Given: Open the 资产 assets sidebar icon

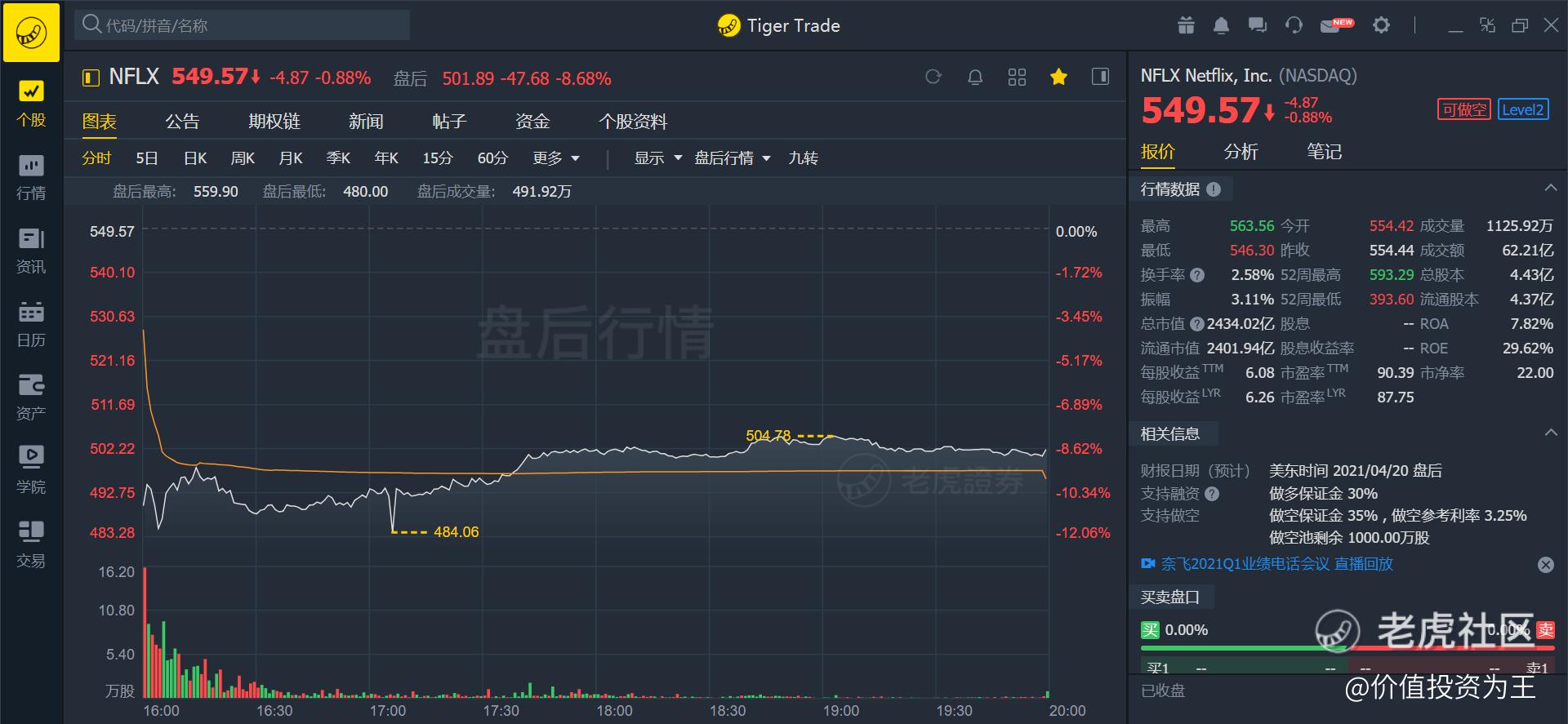Looking at the screenshot, I should coord(31,398).
